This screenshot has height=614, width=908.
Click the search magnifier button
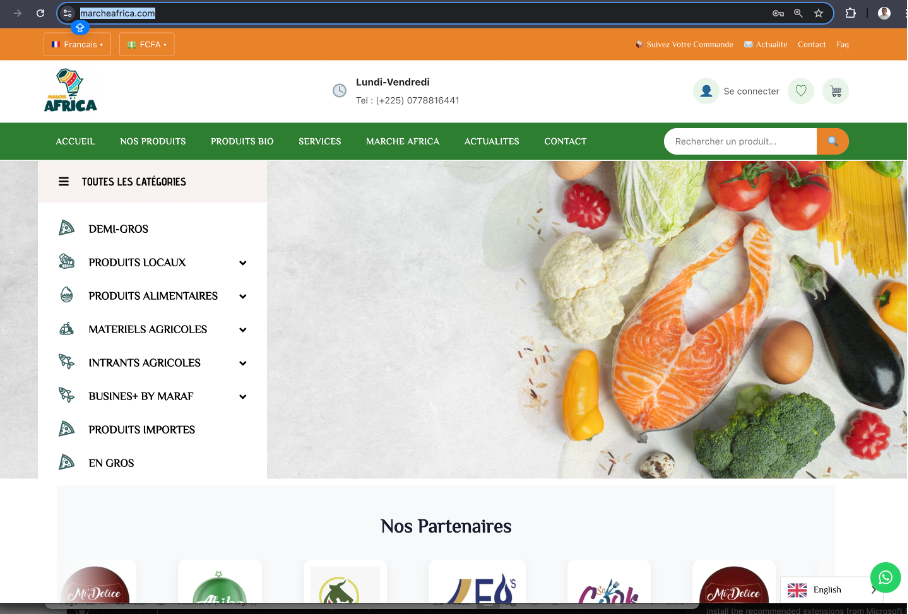tap(833, 141)
